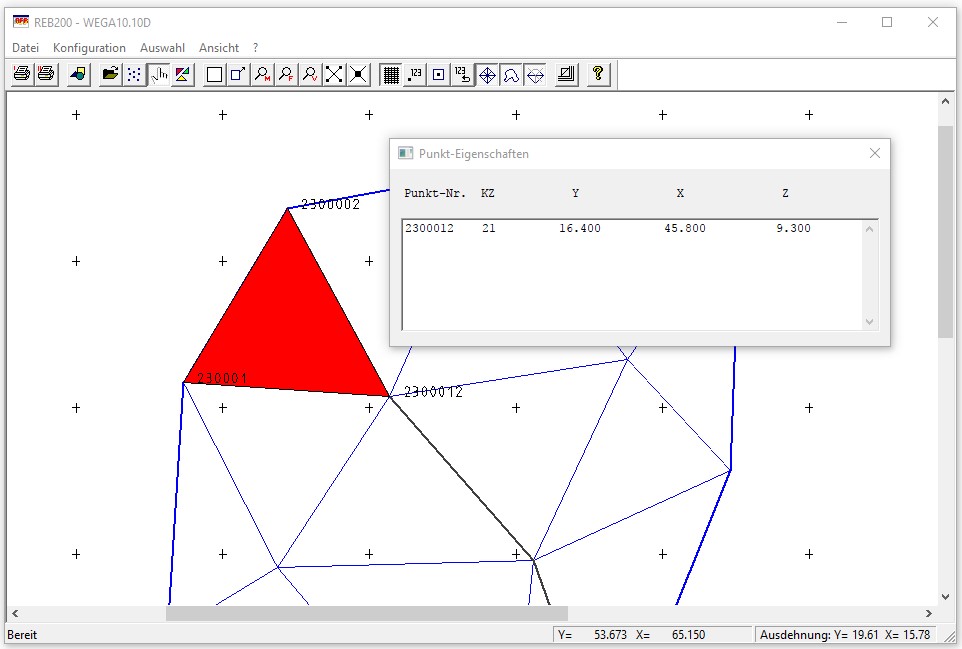Viewport: 962px width, 649px height.
Task: Open the Ansicht menu
Action: point(218,48)
